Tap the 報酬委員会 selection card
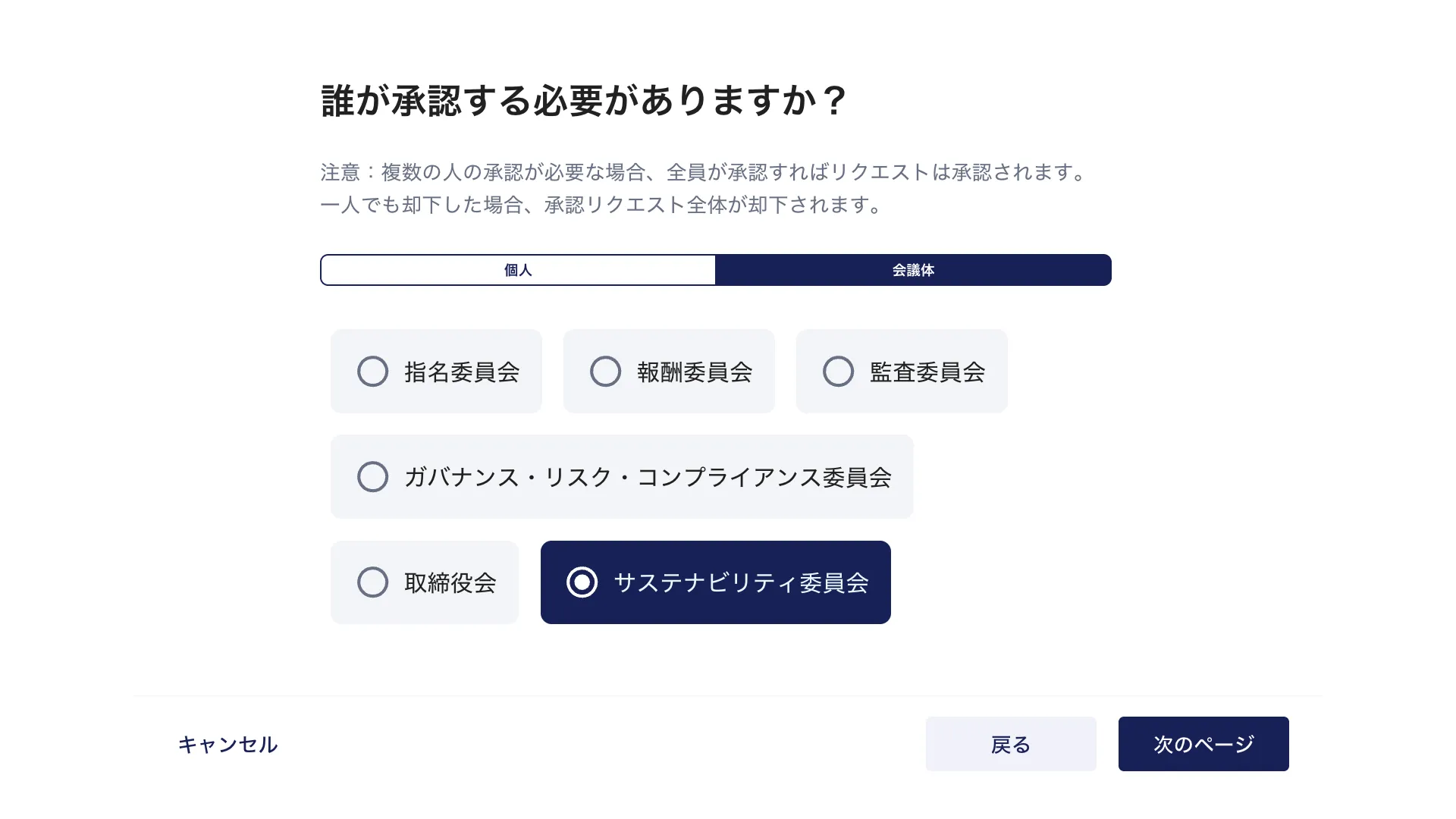1456x819 pixels. 668,371
